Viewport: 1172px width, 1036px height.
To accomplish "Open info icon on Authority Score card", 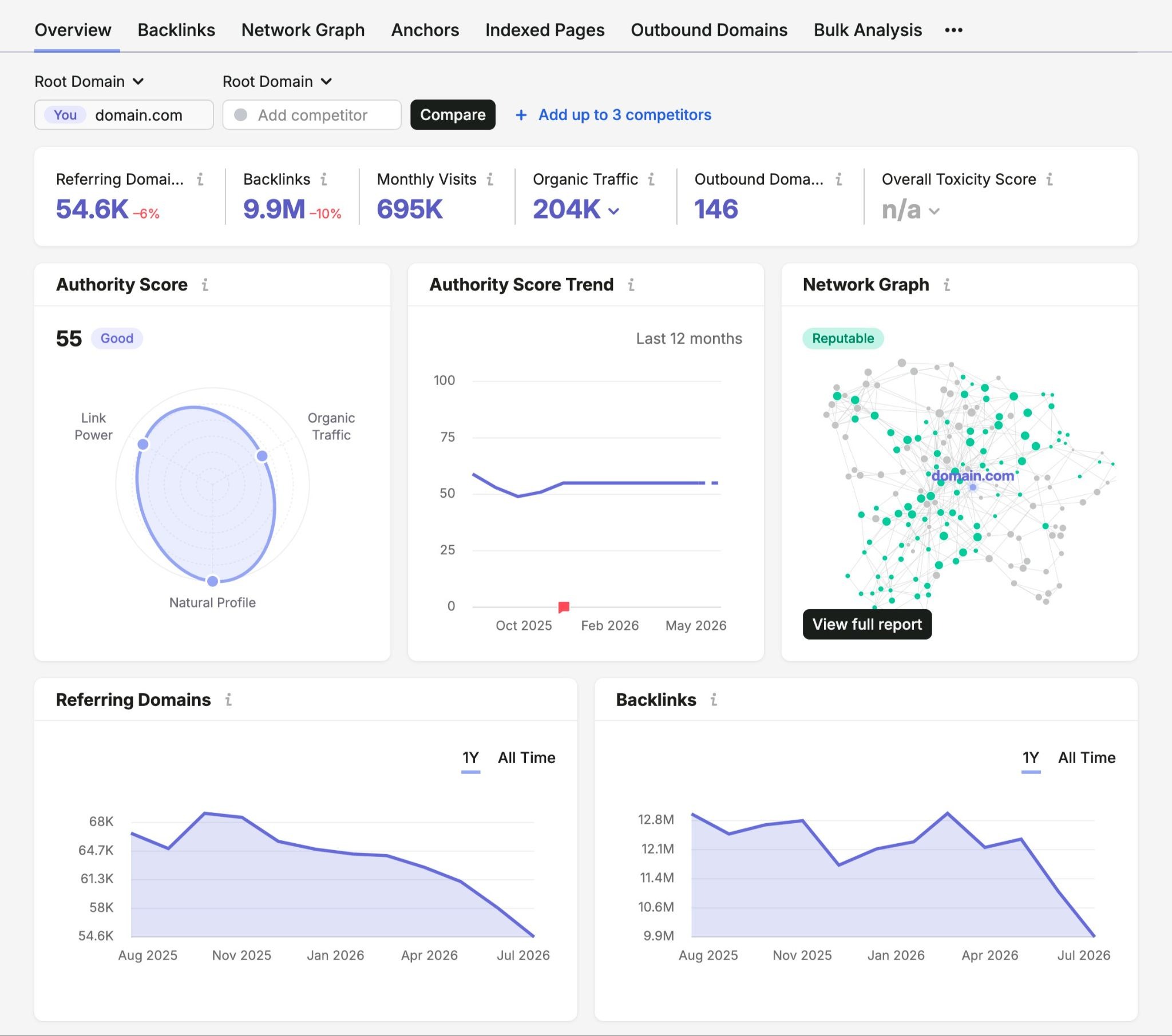I will click(205, 284).
